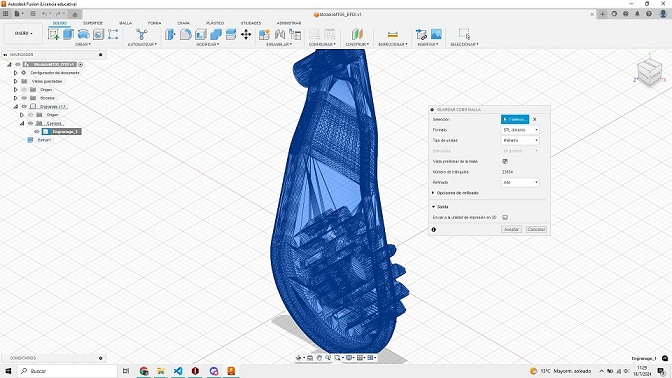Image resolution: width=672 pixels, height=378 pixels.
Task: Switch to the Superficie tab
Action: [93, 23]
